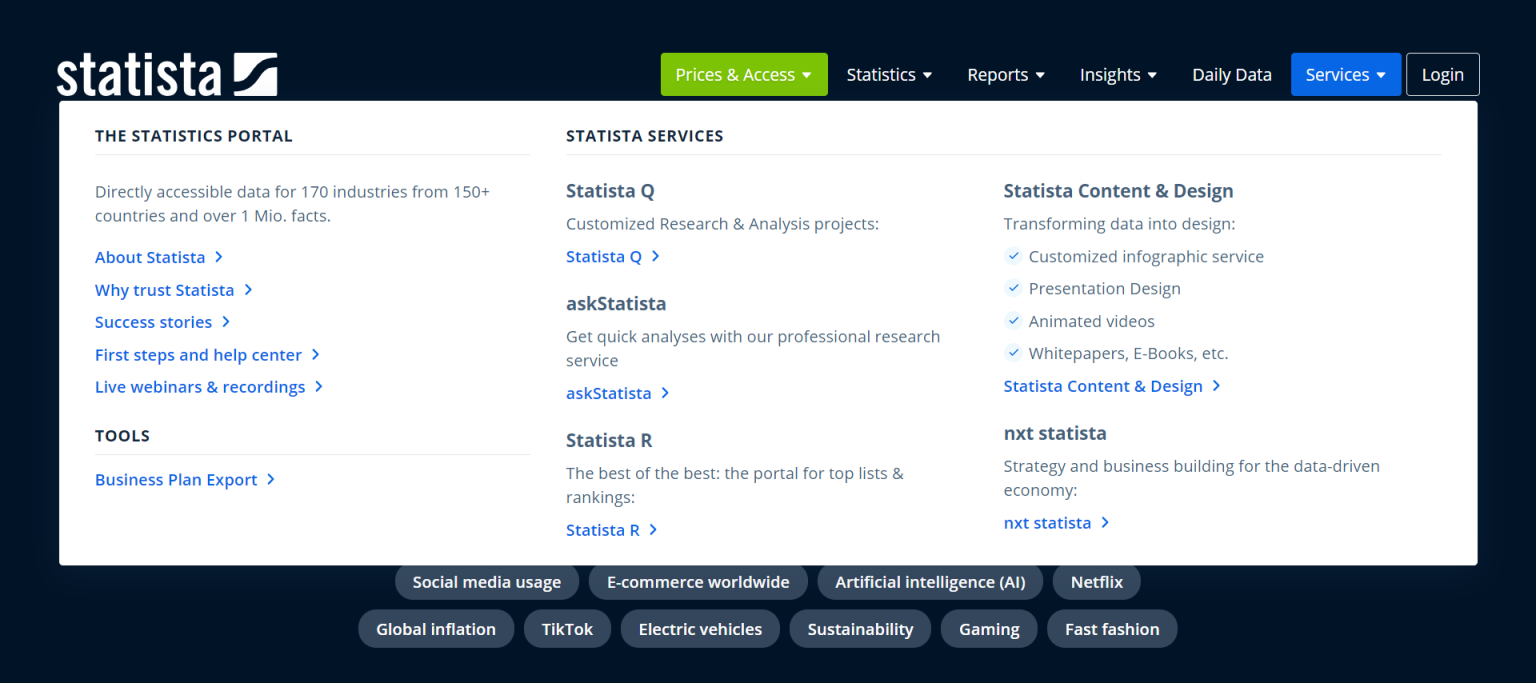The height and width of the screenshot is (683, 1536).
Task: Open Statista Content & Design link
Action: coord(1103,386)
